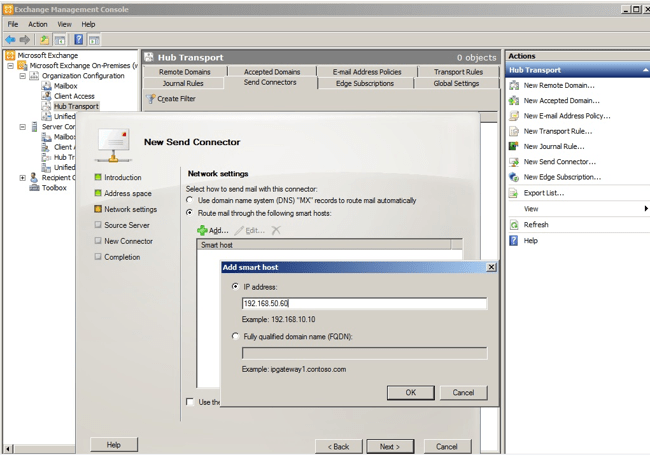
Task: Click the Recipient Configuration node icon
Action: pos(34,177)
